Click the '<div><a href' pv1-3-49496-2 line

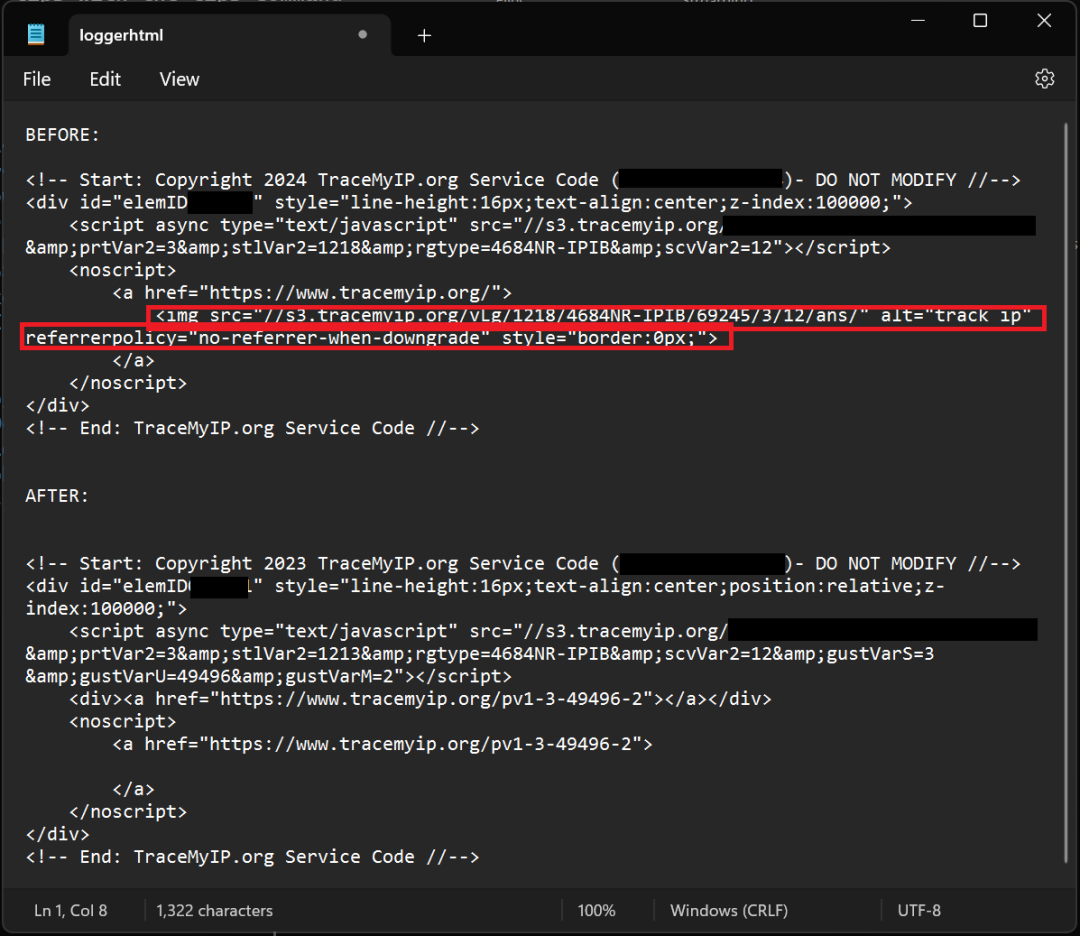click(x=420, y=699)
